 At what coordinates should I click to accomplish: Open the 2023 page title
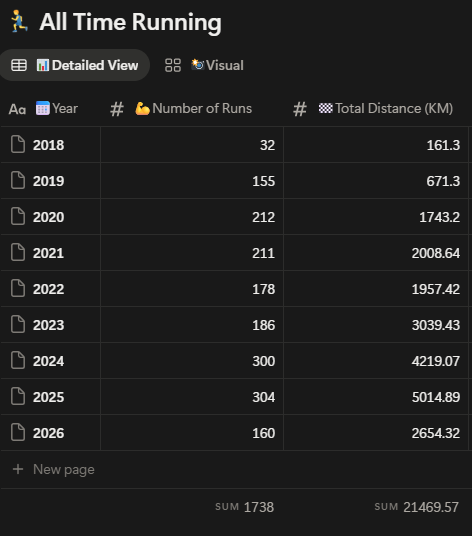pyautogui.click(x=49, y=325)
